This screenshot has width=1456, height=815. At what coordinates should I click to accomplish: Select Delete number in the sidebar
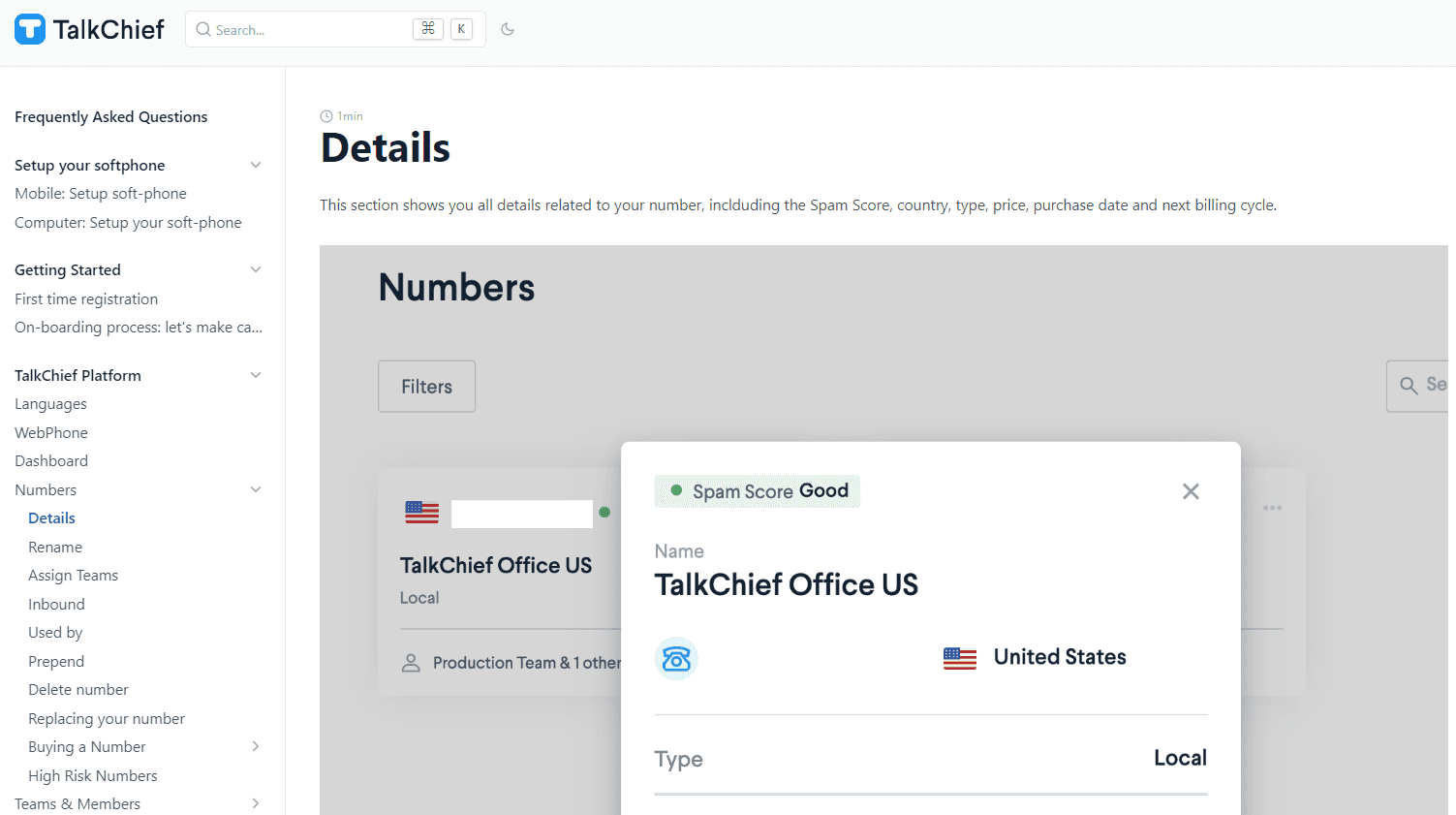pos(78,690)
